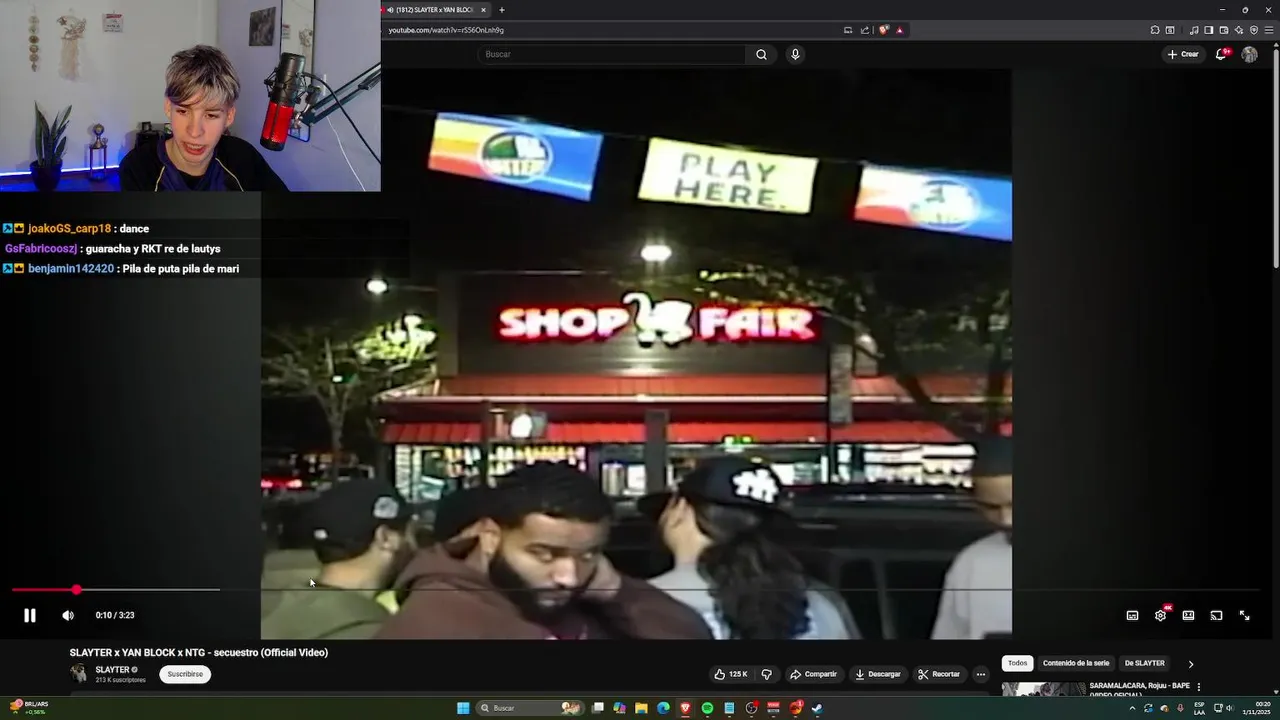This screenshot has height=720, width=1280.
Task: Switch to theater mode view
Action: tap(1188, 615)
